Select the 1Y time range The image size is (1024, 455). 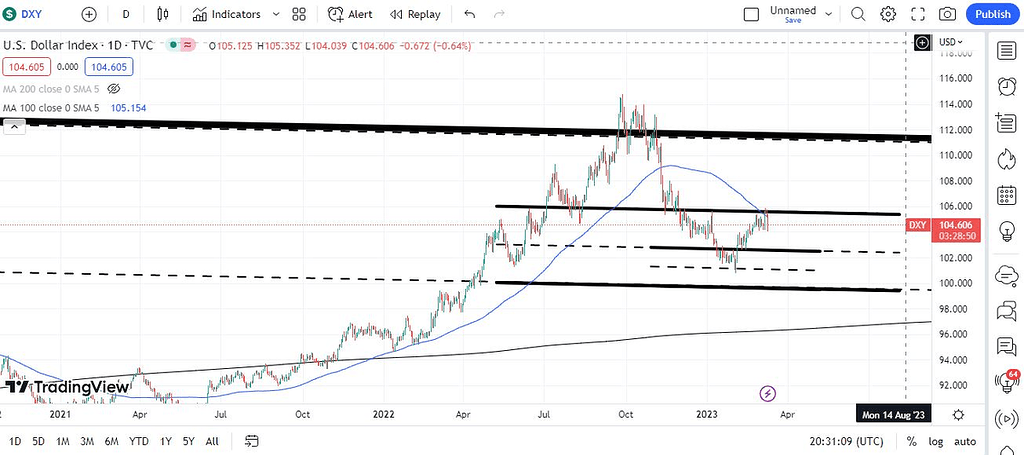click(164, 441)
